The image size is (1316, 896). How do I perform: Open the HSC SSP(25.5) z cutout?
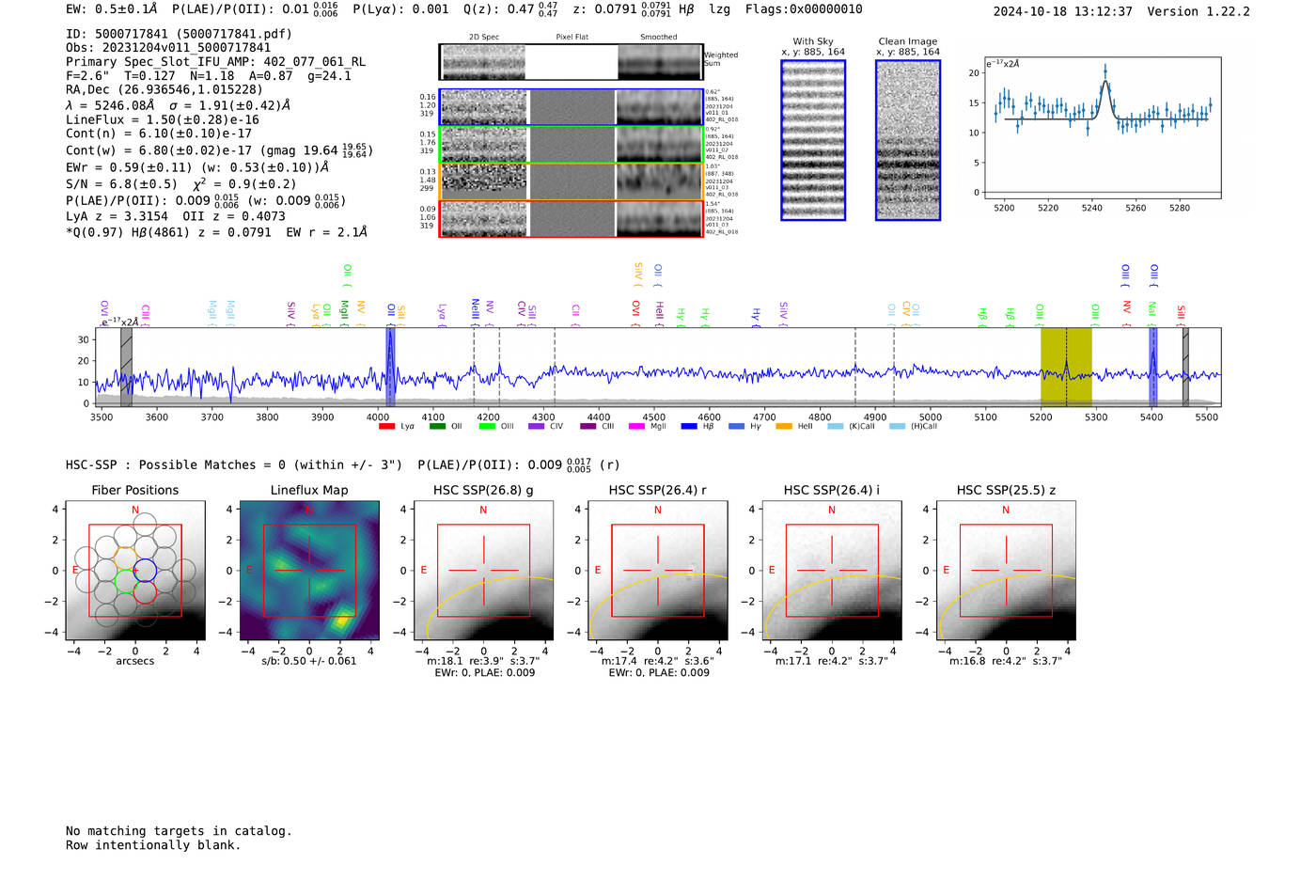coord(1006,571)
